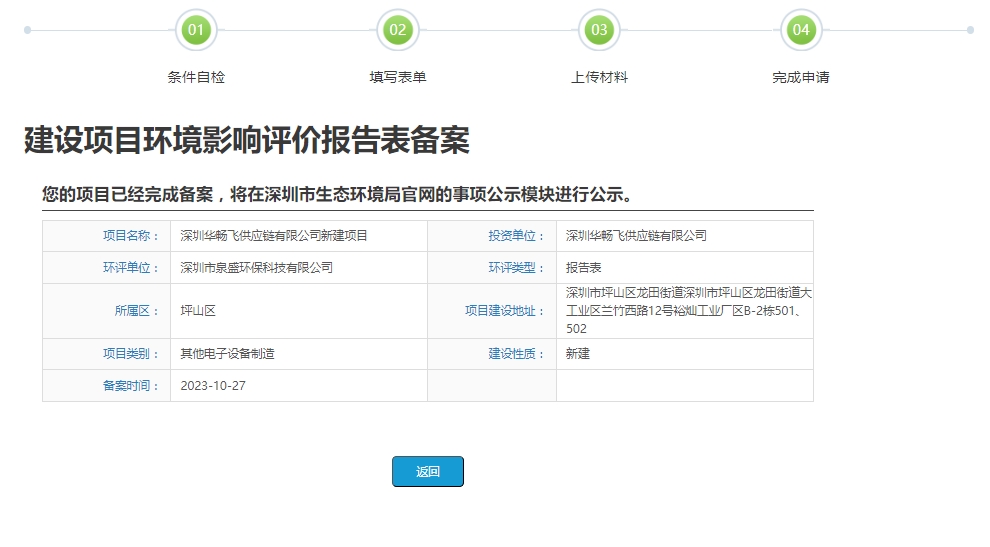Select the 填写表单 step label
This screenshot has width=990, height=547.
point(398,77)
